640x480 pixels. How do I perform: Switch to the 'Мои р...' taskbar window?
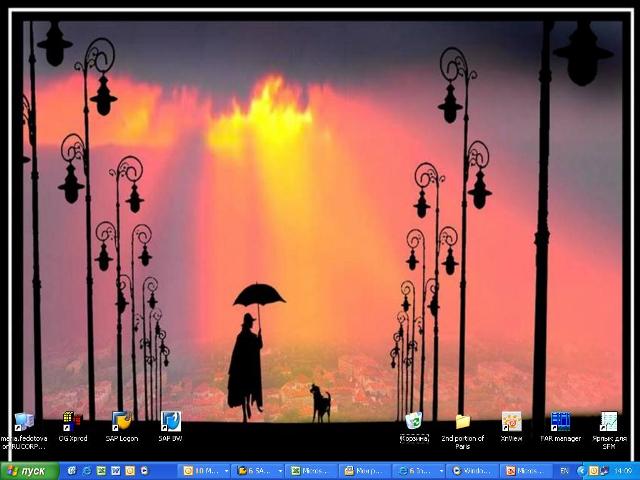click(x=366, y=471)
